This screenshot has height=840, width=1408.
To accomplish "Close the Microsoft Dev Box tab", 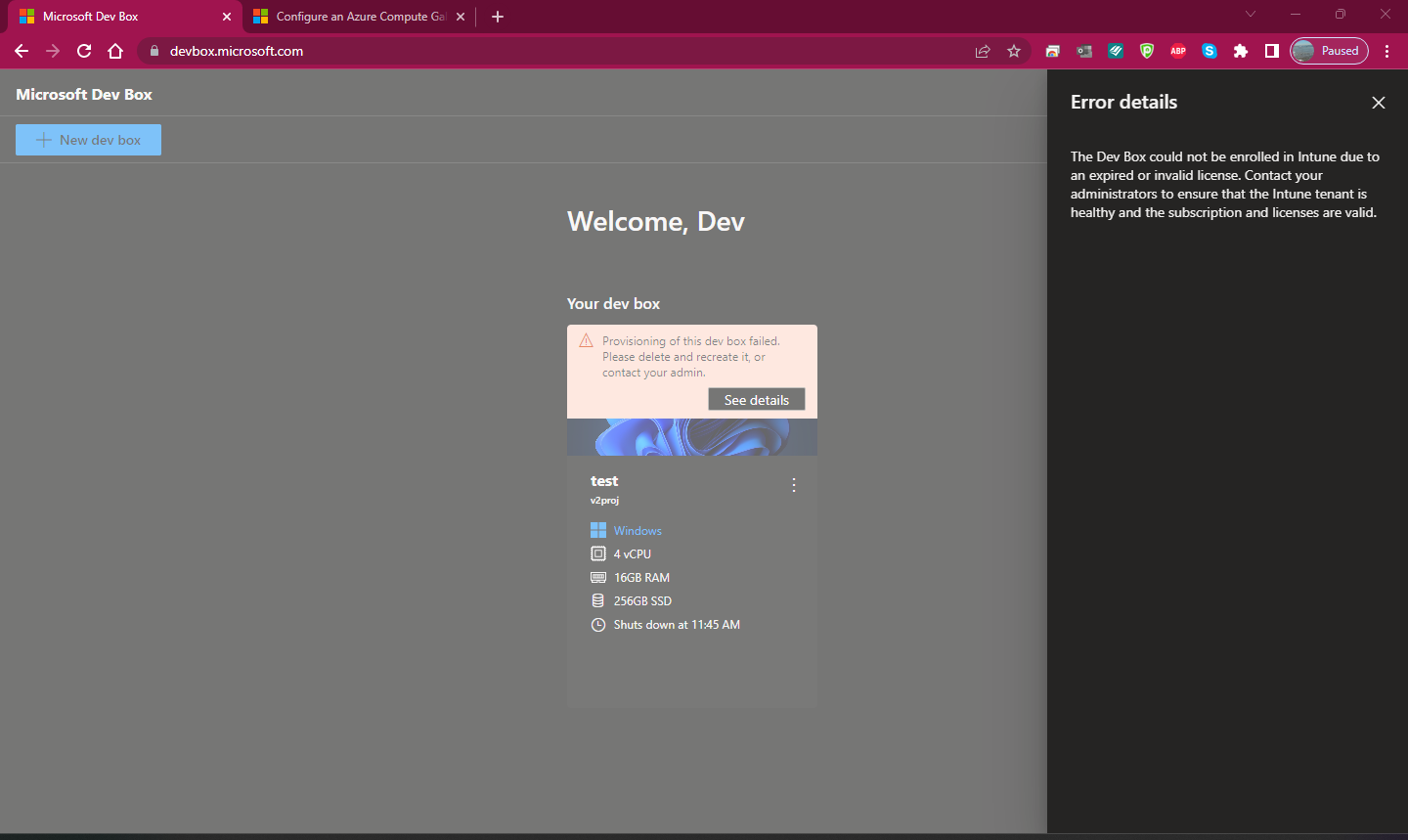I will pos(227,17).
